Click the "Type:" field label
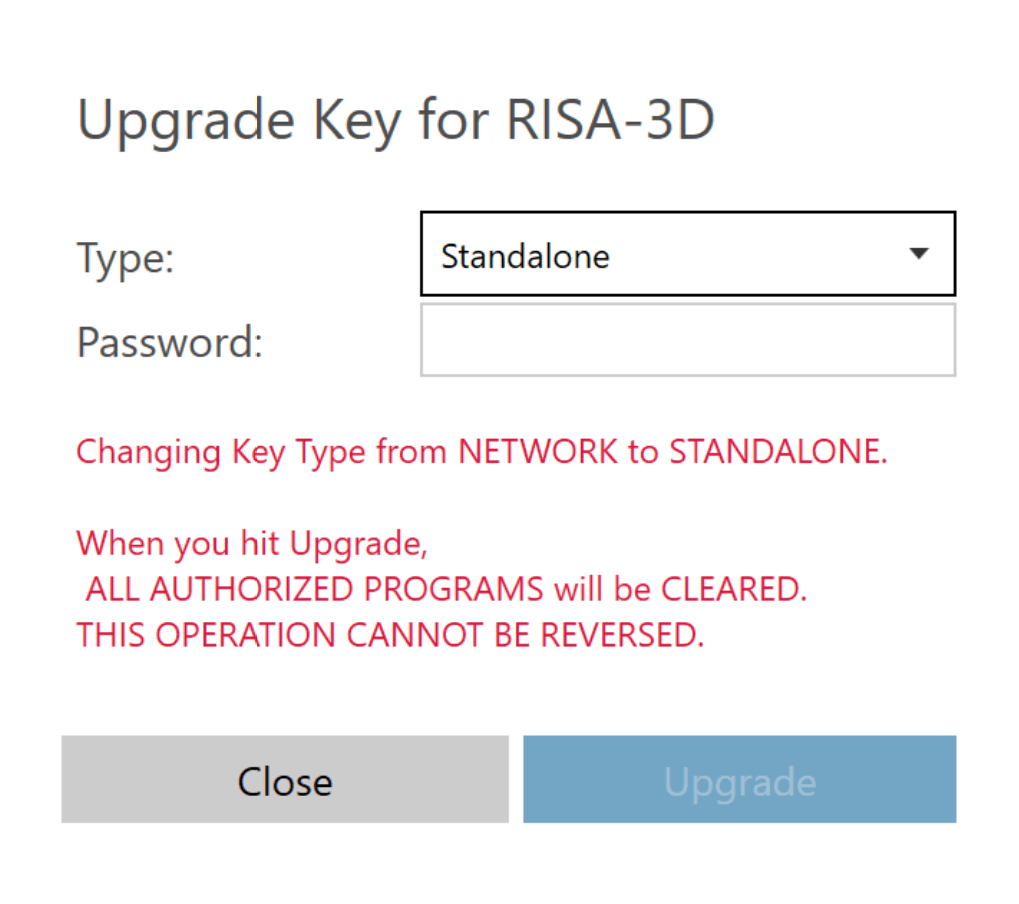This screenshot has width=1019, height=904. point(126,259)
